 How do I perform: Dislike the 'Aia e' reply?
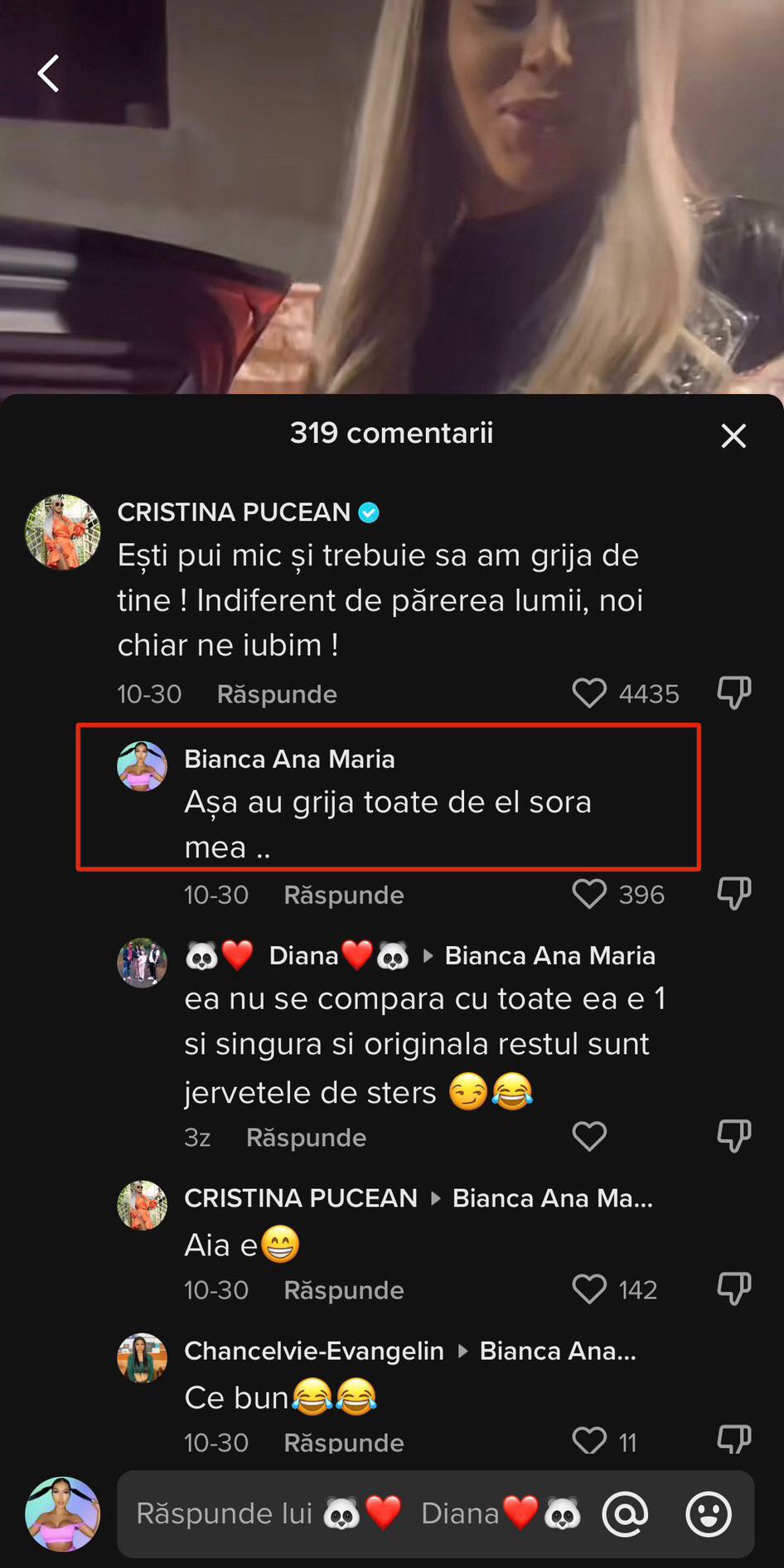[x=733, y=1289]
